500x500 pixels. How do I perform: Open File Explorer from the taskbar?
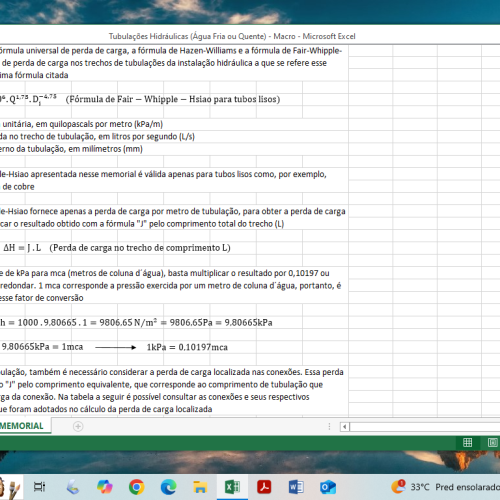200,487
